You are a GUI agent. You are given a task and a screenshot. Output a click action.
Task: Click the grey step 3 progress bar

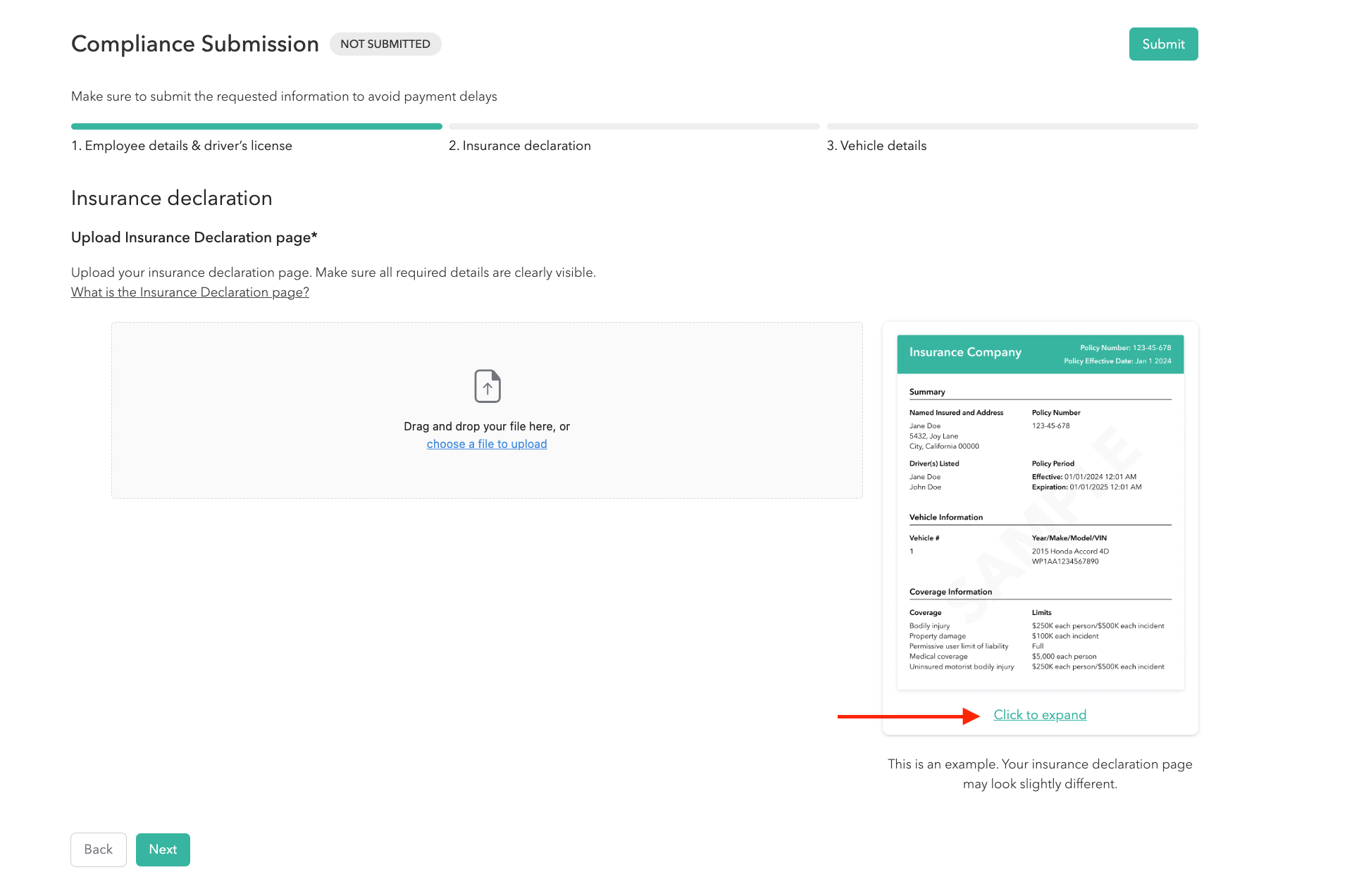click(x=1012, y=127)
